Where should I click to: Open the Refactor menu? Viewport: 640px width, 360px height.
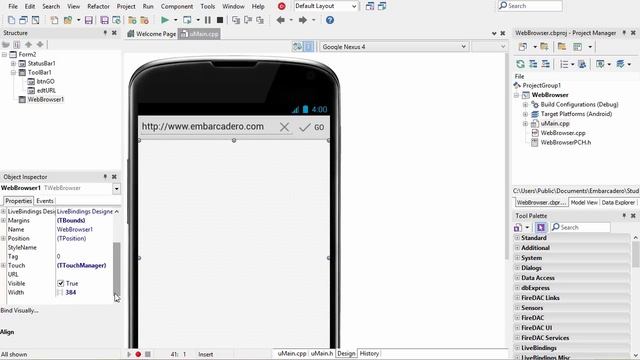(98, 7)
